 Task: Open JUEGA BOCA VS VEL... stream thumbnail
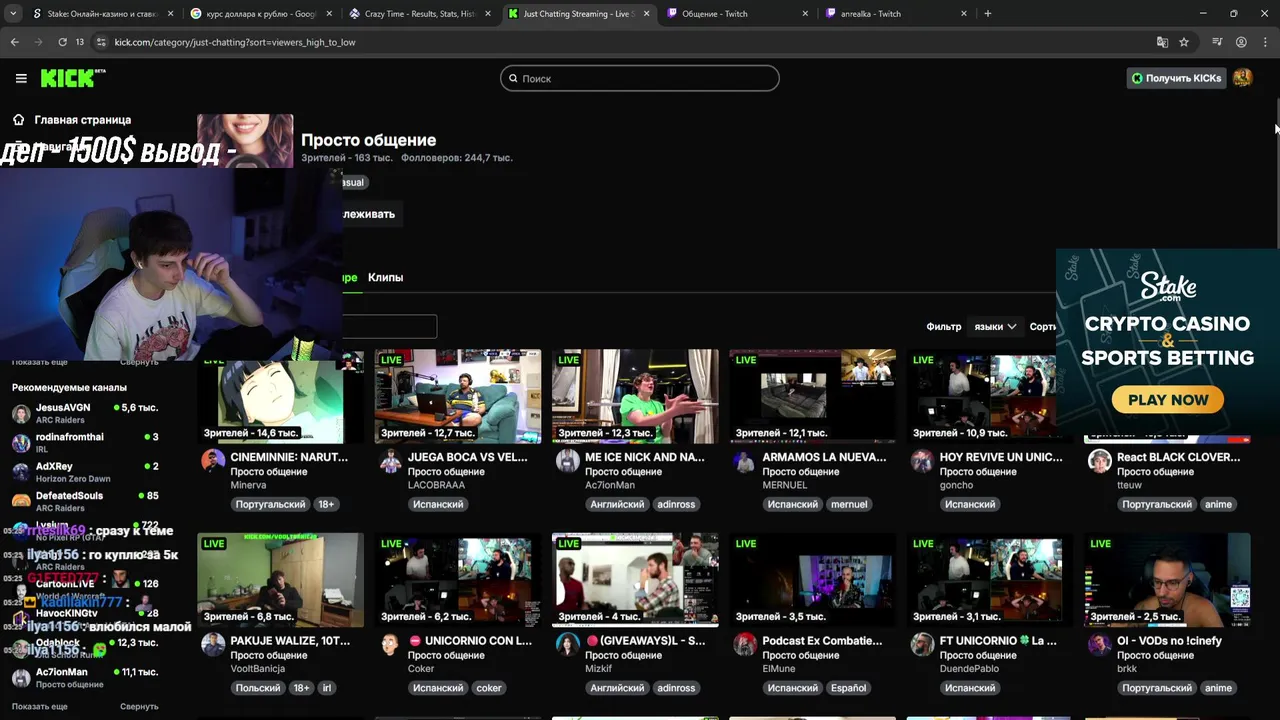click(x=458, y=396)
